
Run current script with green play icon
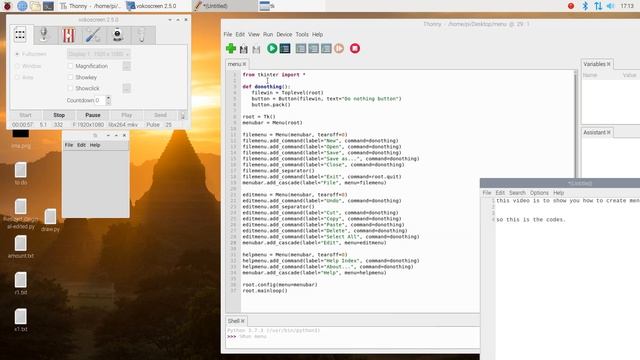pyautogui.click(x=272, y=48)
